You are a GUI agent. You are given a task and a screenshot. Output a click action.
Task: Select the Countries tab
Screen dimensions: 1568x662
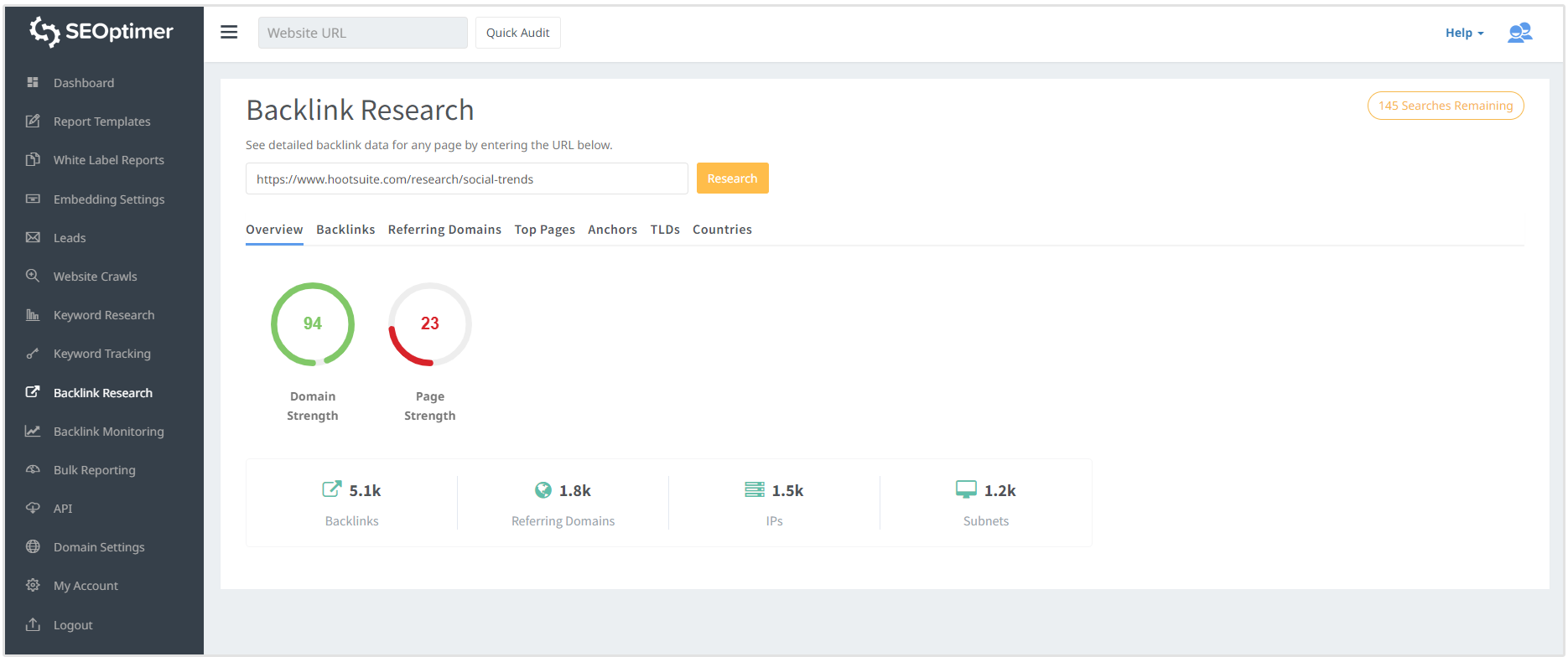[722, 230]
